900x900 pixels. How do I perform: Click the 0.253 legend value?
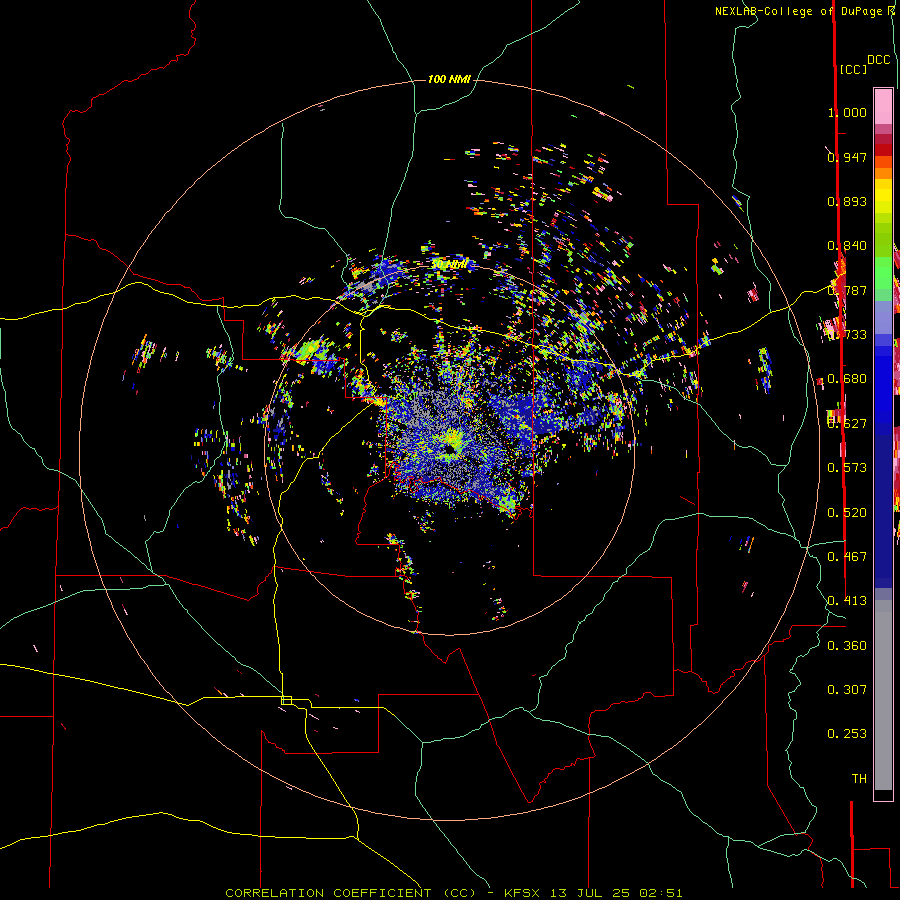click(847, 734)
